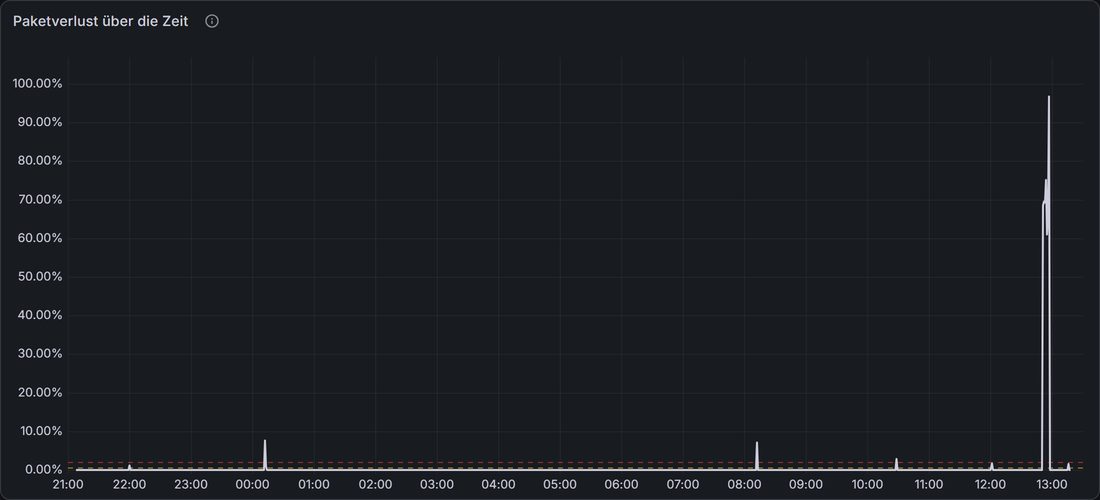Click the 05:00 time axis label
Image resolution: width=1100 pixels, height=500 pixels.
tap(560, 485)
